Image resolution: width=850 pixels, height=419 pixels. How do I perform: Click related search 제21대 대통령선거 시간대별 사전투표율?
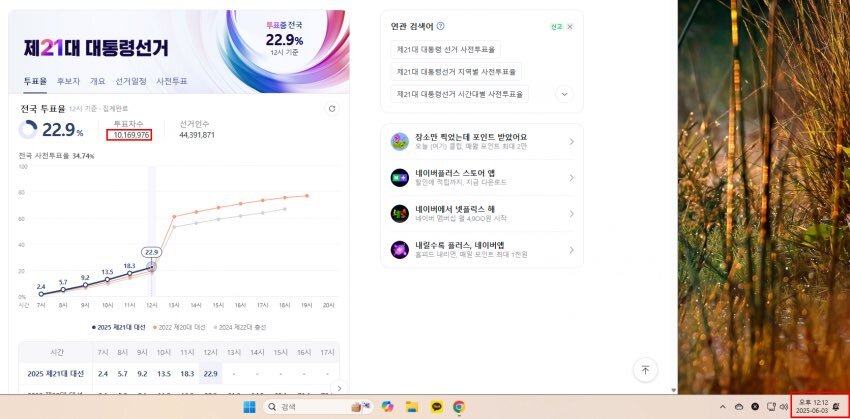coord(459,94)
